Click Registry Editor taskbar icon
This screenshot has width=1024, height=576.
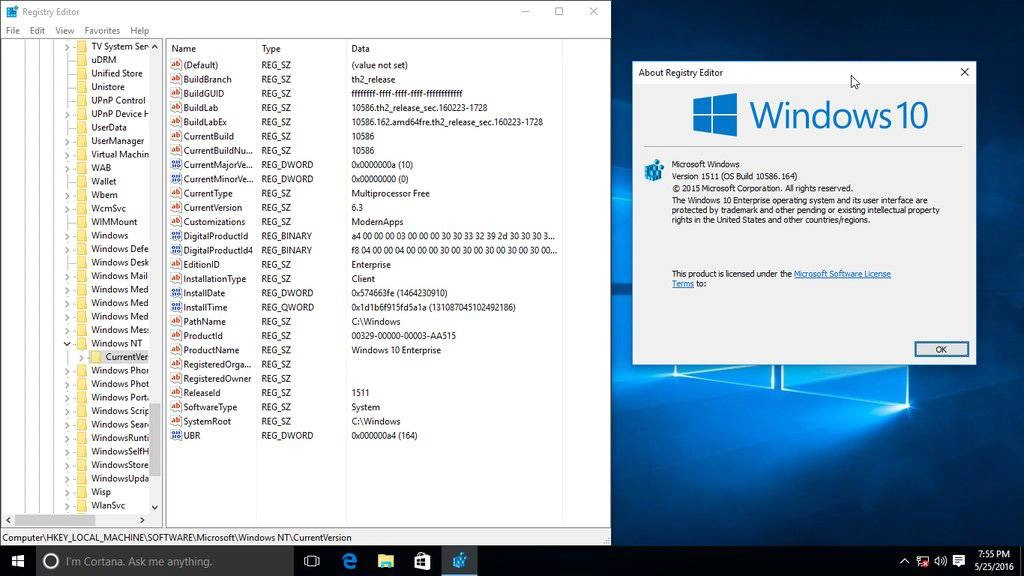click(460, 561)
